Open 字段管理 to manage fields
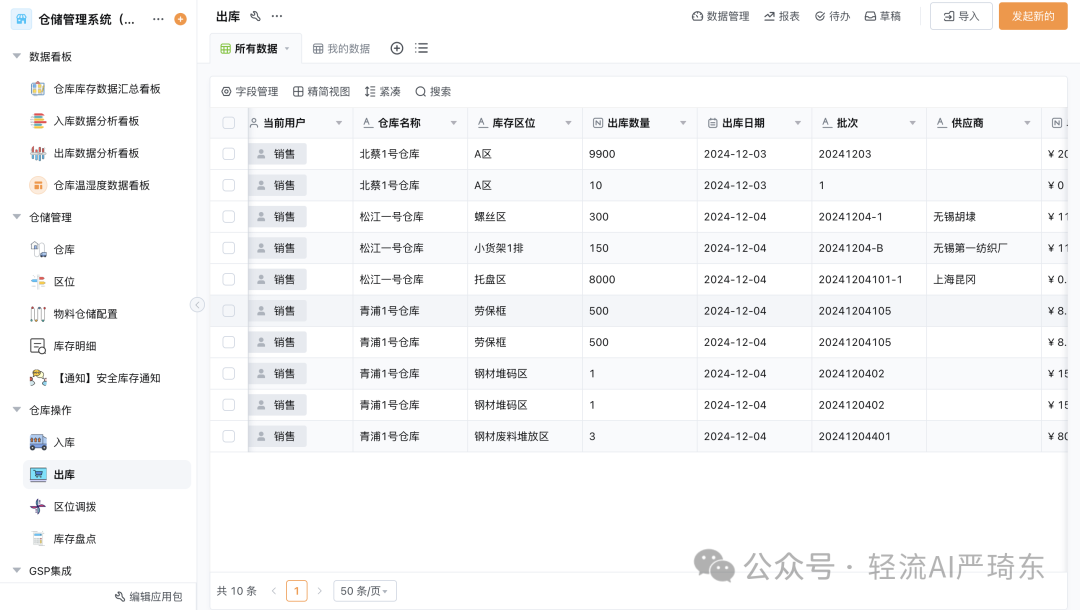1080x610 pixels. 247,90
